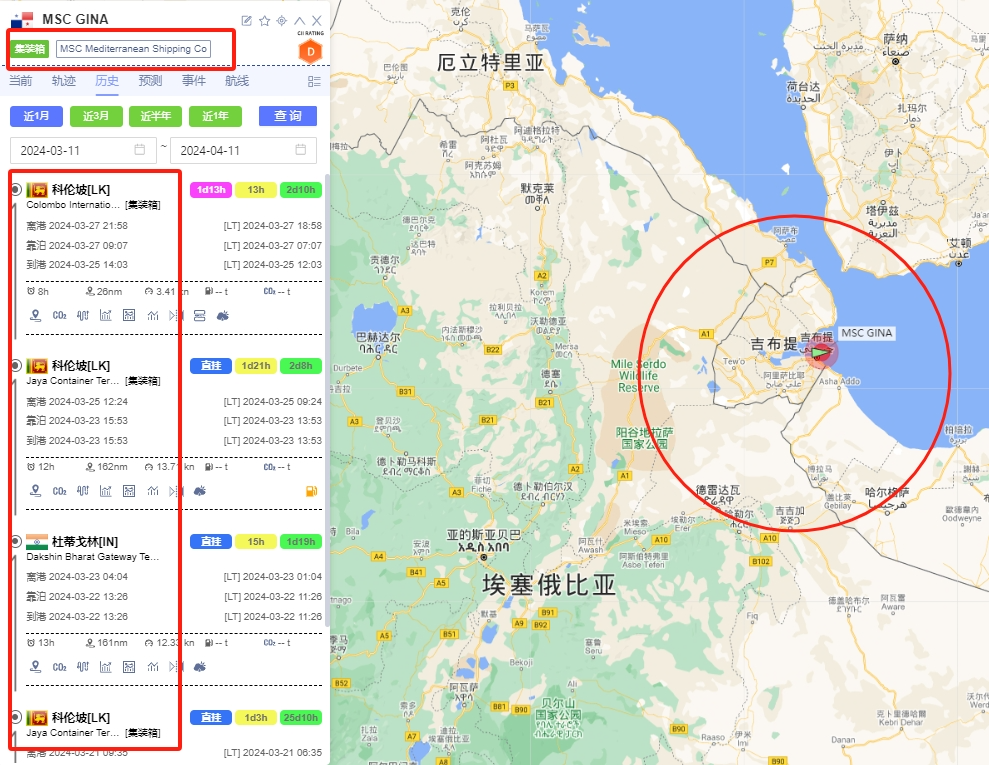Screen dimensions: 989x765
Task: Select the radio marker for the 1d3h 科伦坡 call
Action: pos(16,717)
